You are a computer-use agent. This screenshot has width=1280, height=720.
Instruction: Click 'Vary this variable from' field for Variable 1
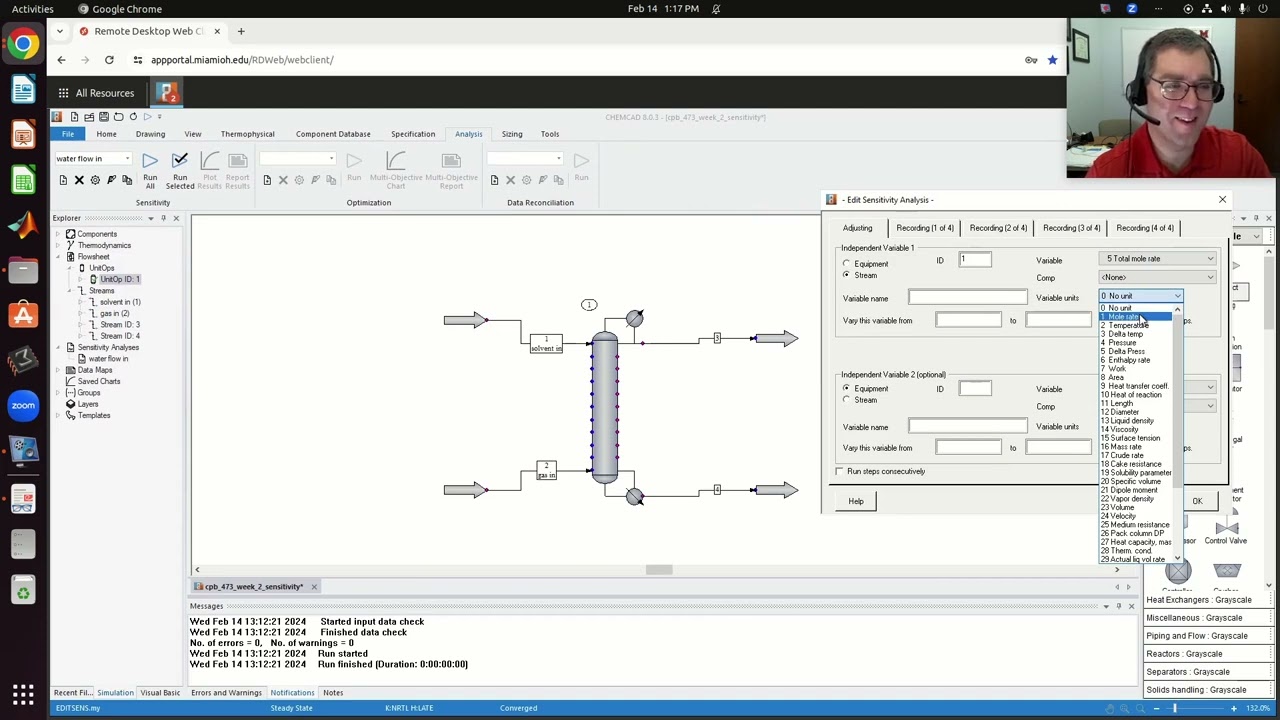pos(968,321)
